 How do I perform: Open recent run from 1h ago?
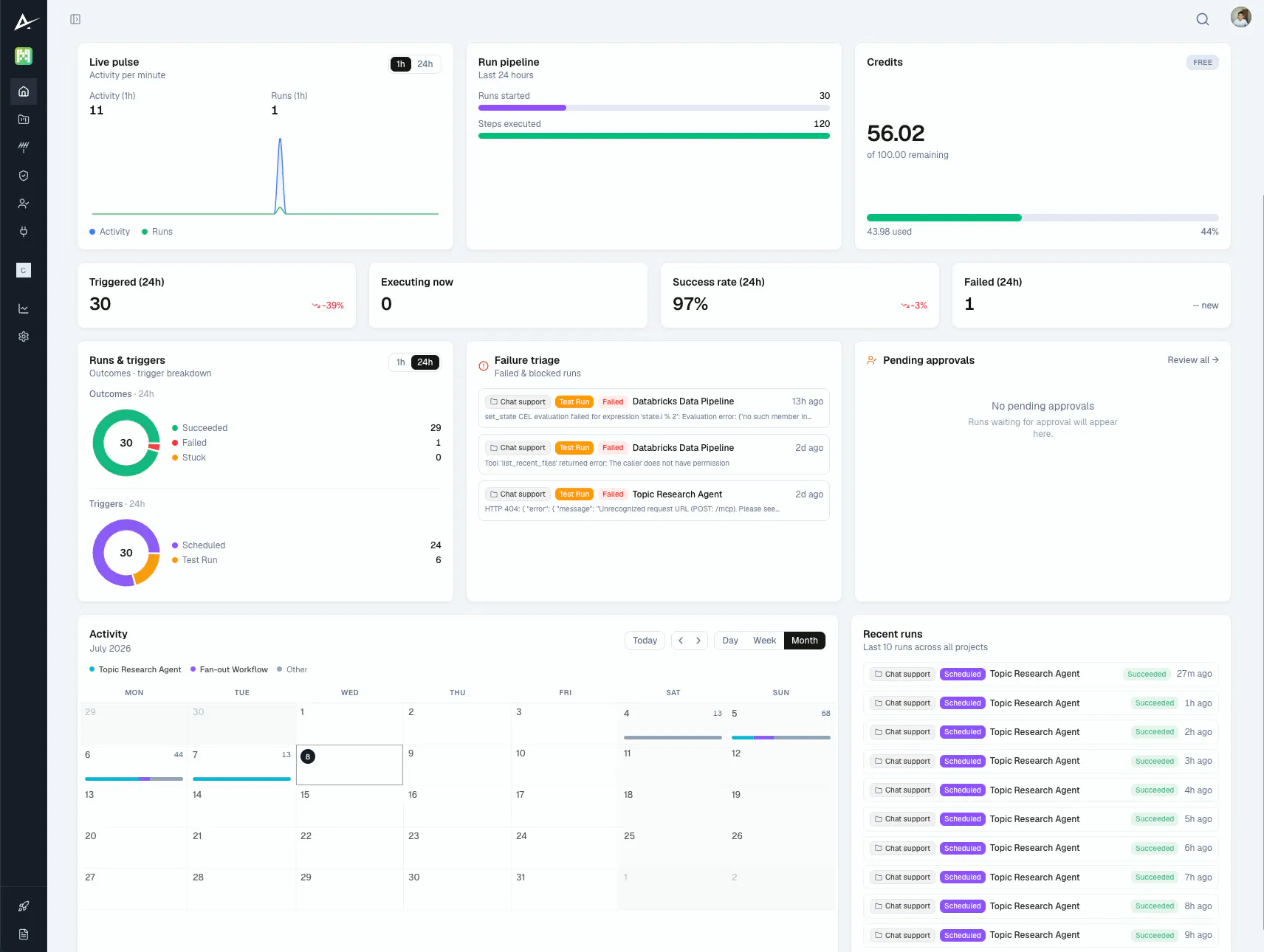(x=1041, y=703)
